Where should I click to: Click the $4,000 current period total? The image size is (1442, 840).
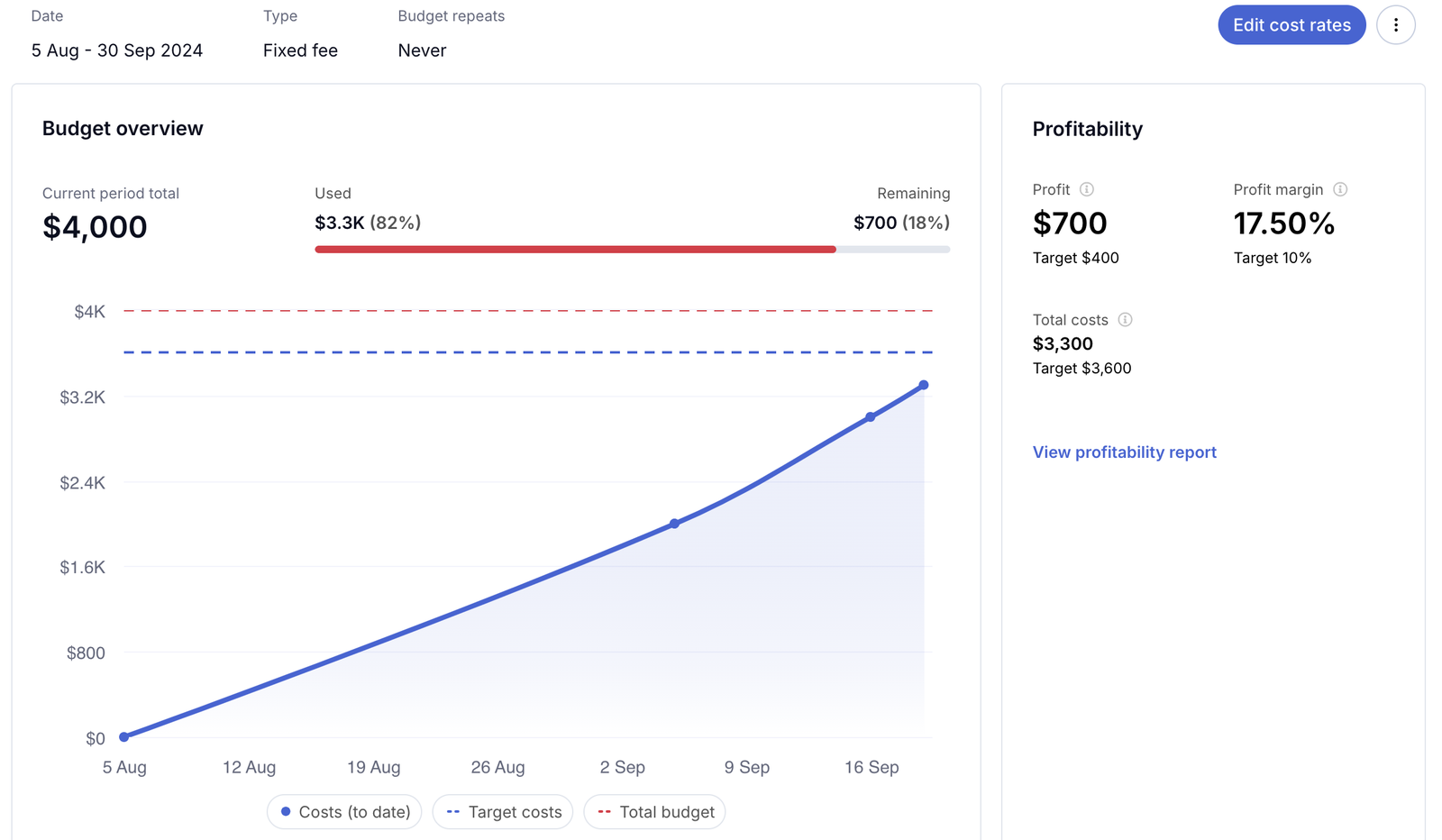(x=95, y=227)
